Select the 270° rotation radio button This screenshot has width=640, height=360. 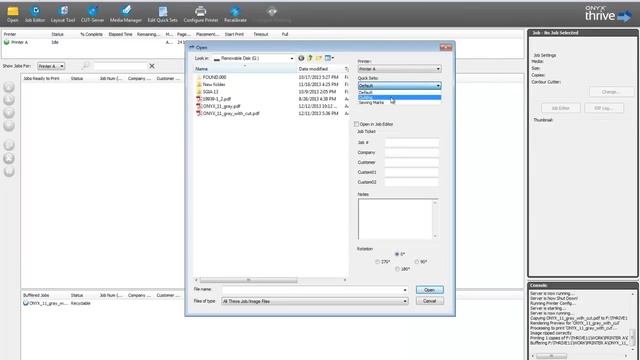pos(377,262)
